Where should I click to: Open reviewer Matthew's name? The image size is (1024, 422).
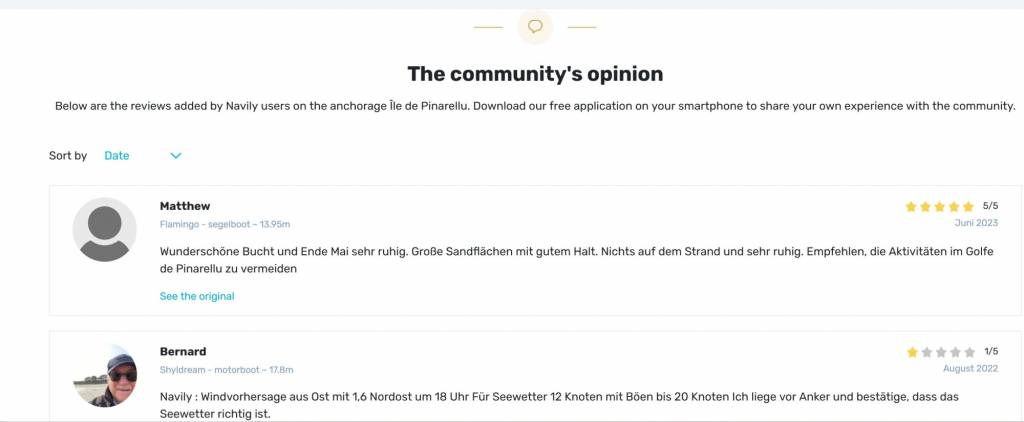coord(185,206)
